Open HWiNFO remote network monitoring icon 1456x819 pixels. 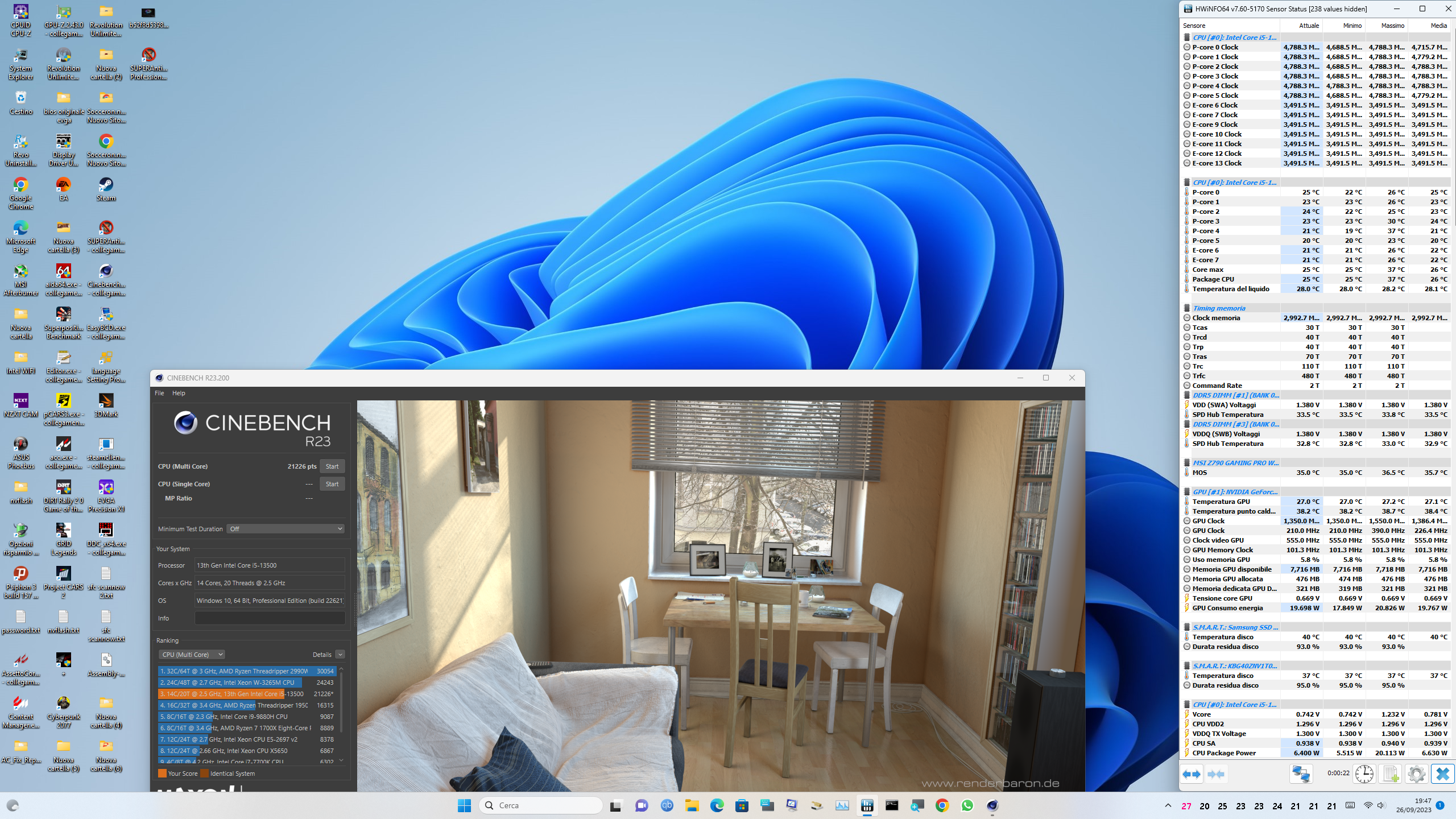point(1301,774)
